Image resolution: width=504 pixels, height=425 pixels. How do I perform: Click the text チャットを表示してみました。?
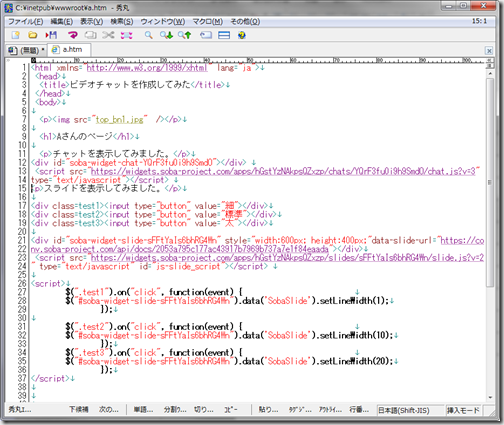click(111, 154)
